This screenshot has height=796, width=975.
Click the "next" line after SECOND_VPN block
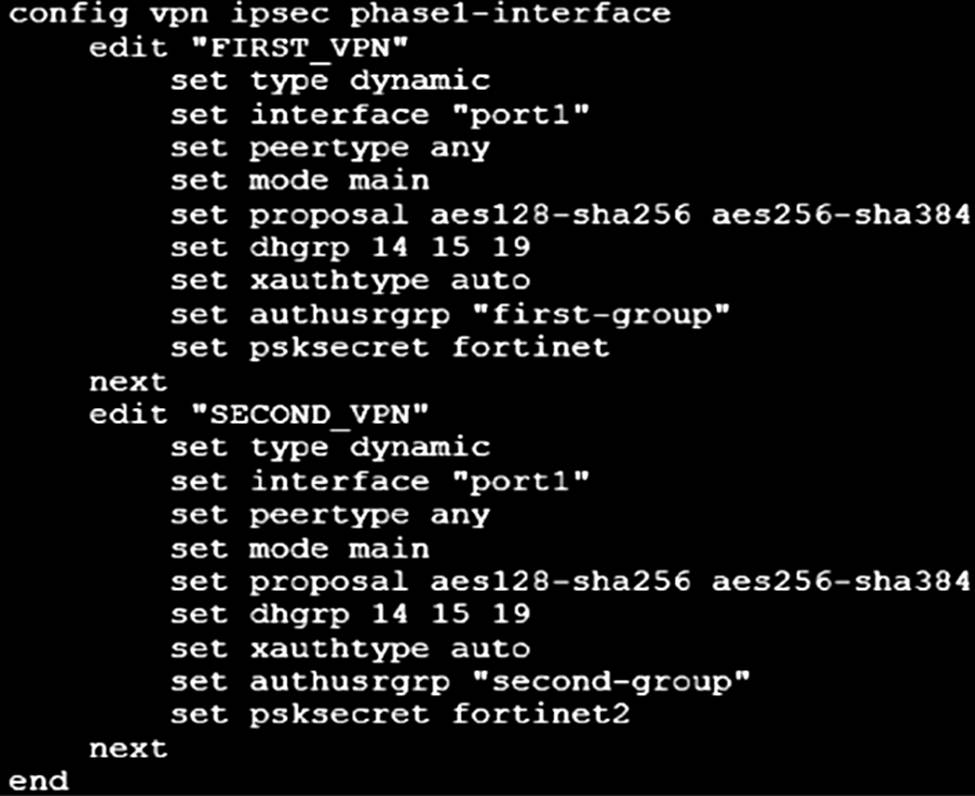pyautogui.click(x=129, y=748)
